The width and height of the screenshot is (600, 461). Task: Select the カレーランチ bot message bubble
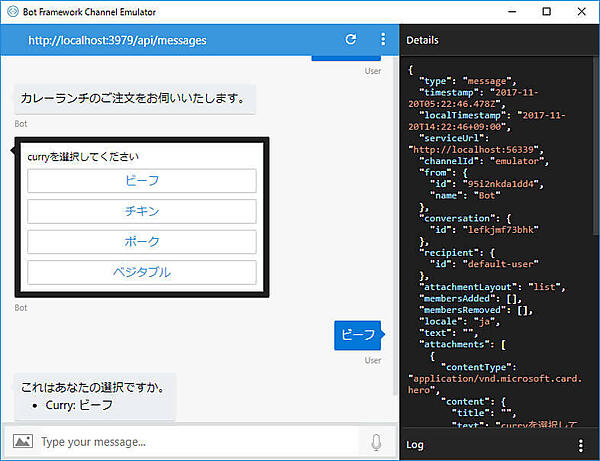click(132, 99)
